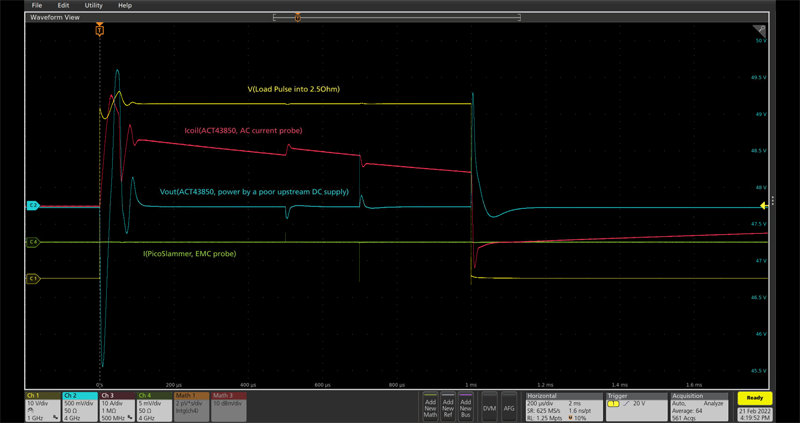Open the Utility menu
Image resolution: width=800 pixels, height=423 pixels.
click(93, 5)
